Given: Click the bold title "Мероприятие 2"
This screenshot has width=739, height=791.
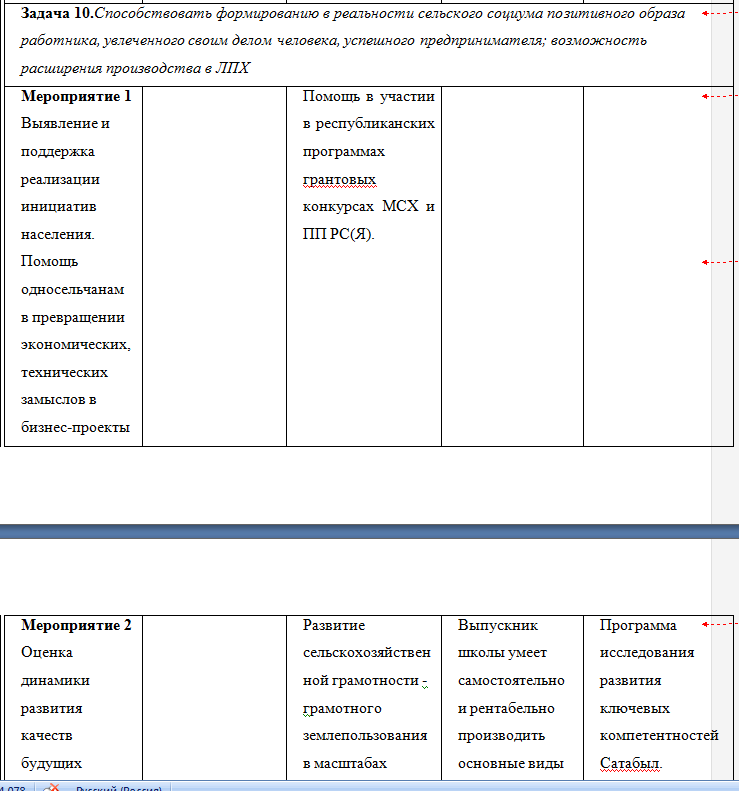Looking at the screenshot, I should tap(76, 625).
